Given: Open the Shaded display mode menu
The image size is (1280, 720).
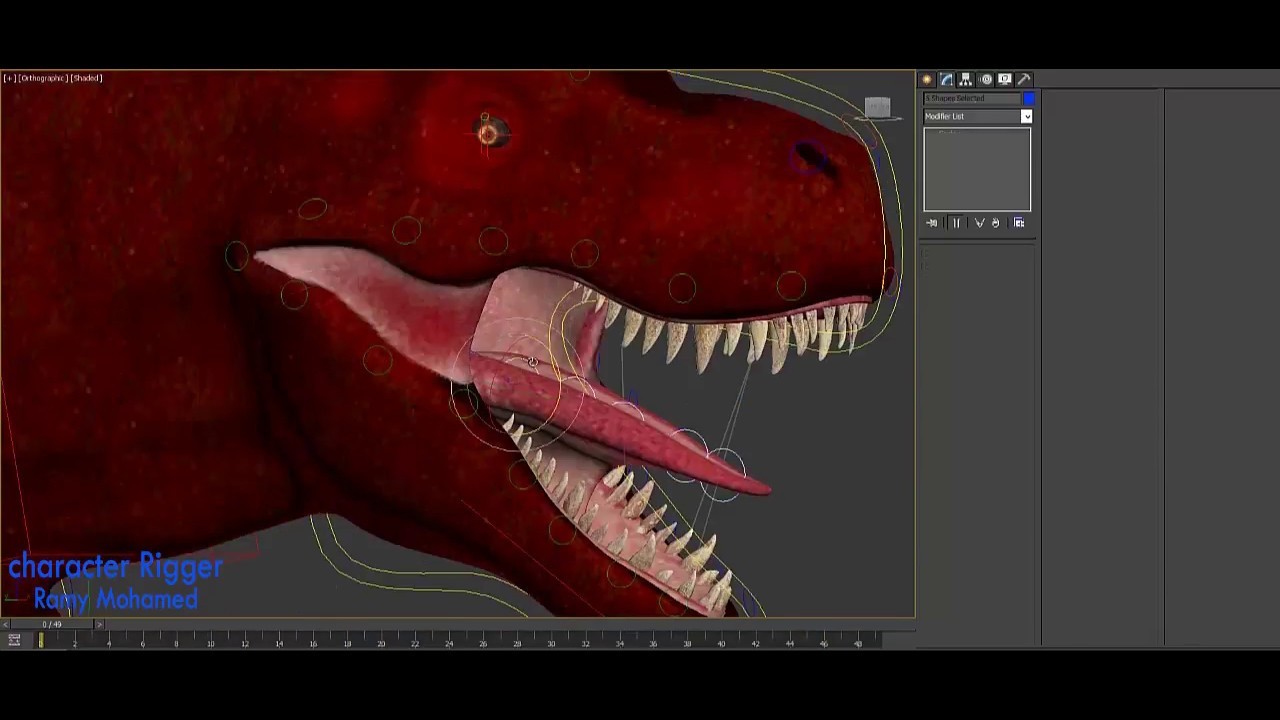Looking at the screenshot, I should coord(86,78).
